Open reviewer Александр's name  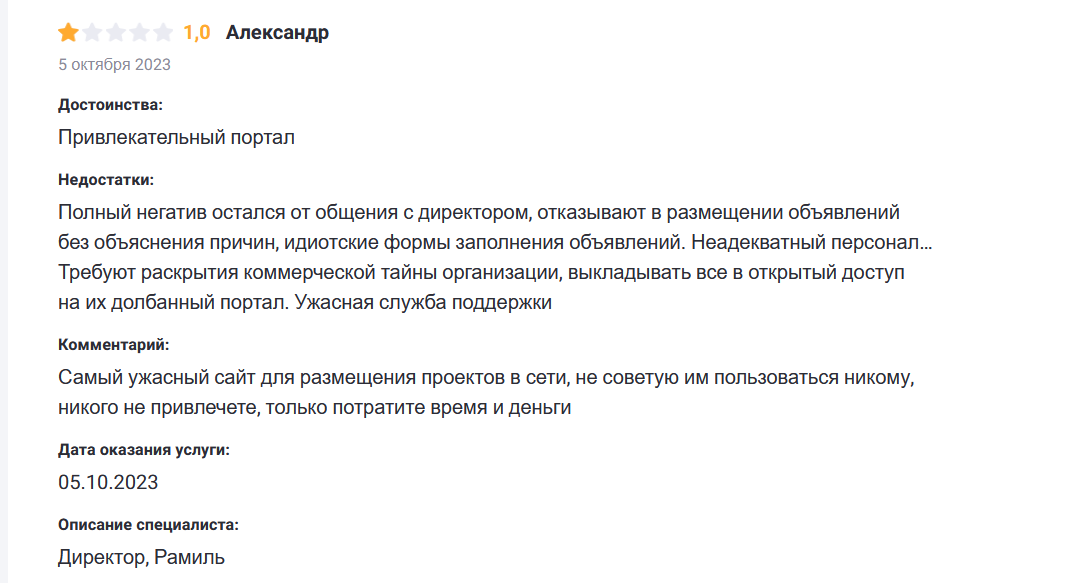[277, 33]
